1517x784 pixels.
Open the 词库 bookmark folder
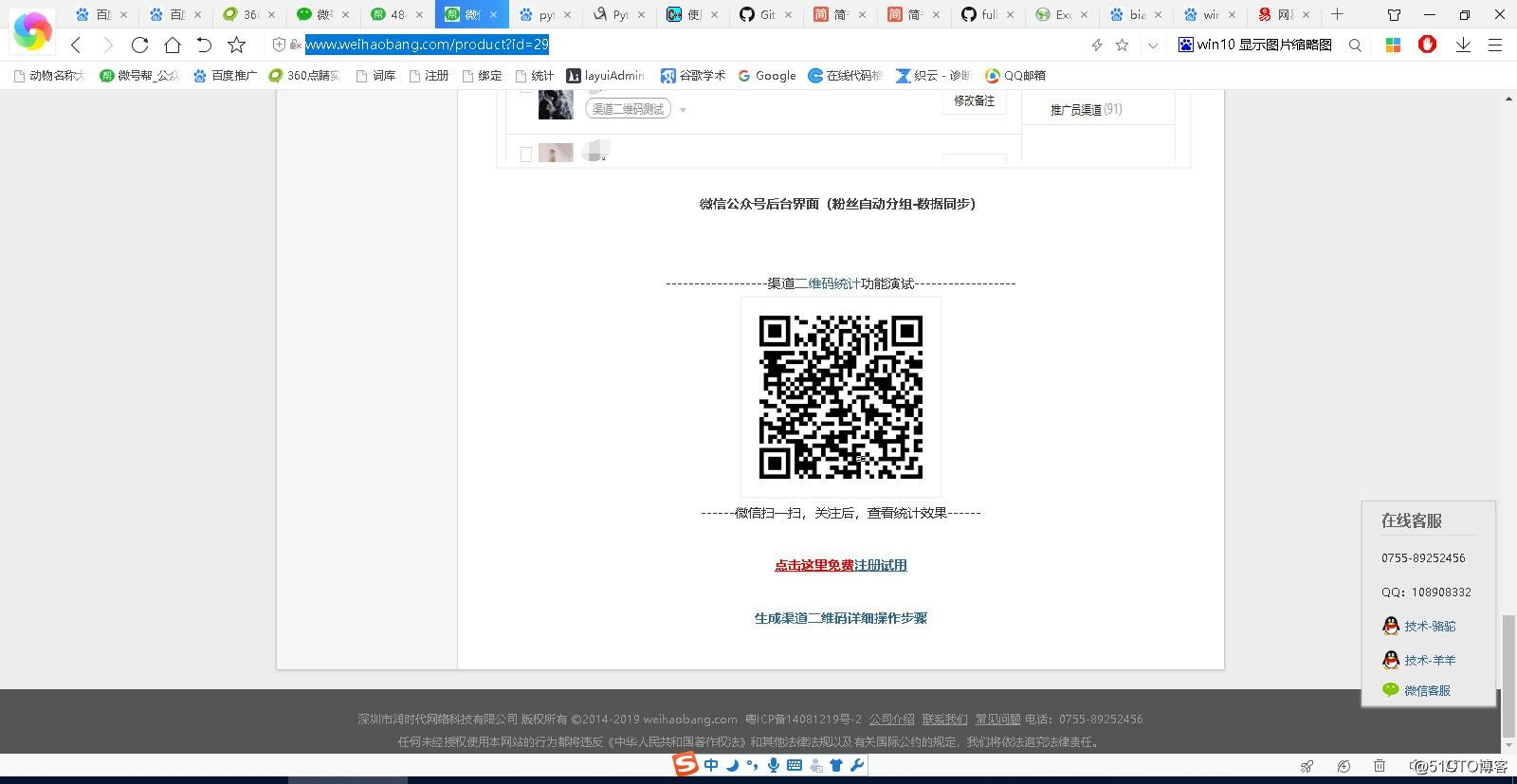tap(375, 75)
